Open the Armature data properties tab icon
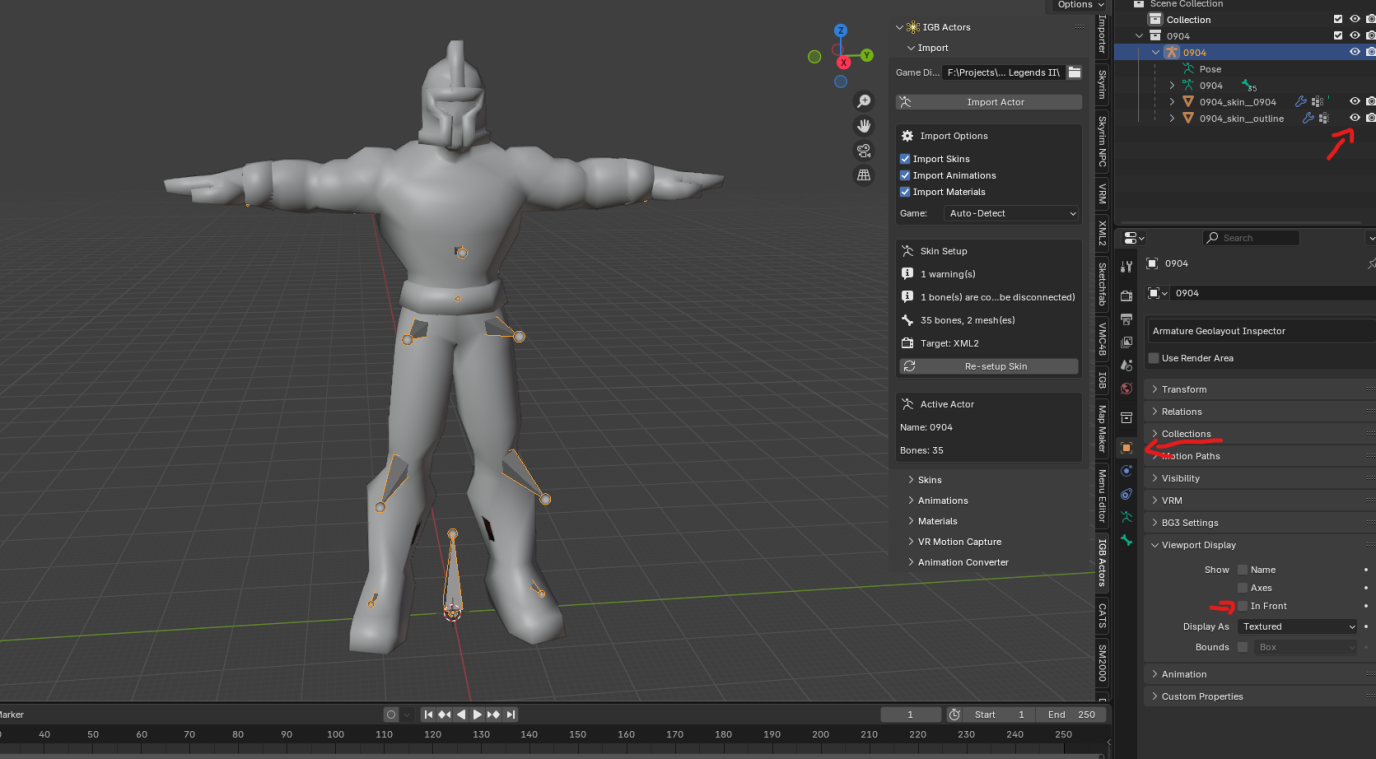 1127,517
